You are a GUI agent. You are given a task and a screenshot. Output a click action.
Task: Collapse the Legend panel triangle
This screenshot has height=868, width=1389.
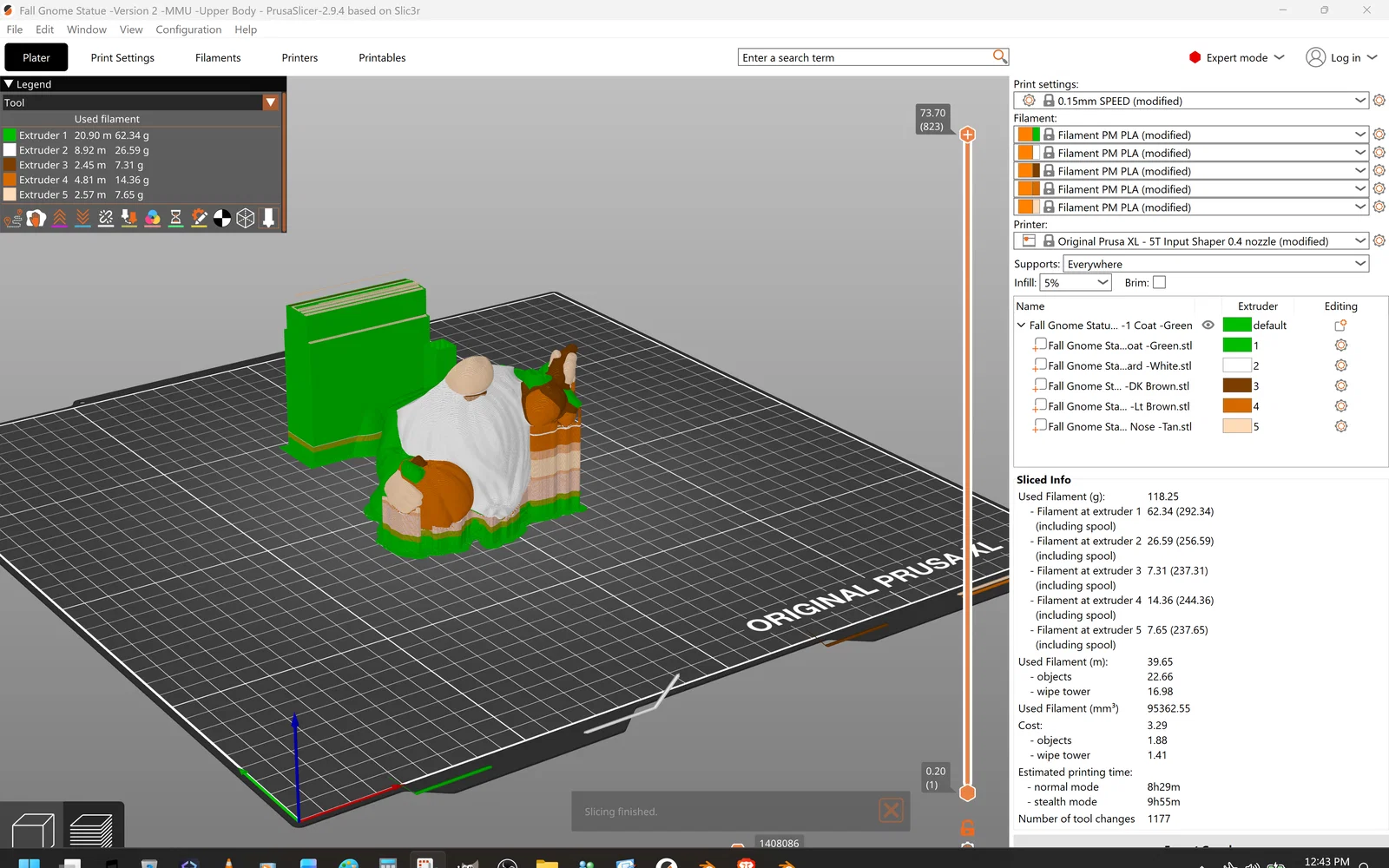pos(9,84)
